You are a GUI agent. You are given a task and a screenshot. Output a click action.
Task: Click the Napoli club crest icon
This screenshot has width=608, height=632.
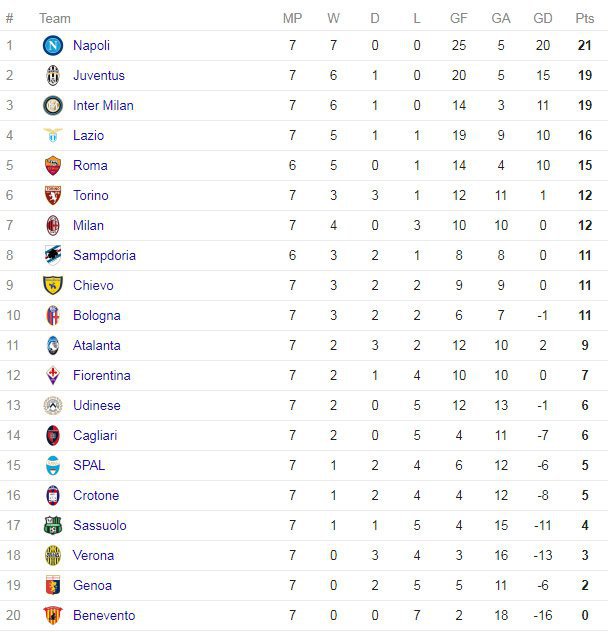click(53, 45)
